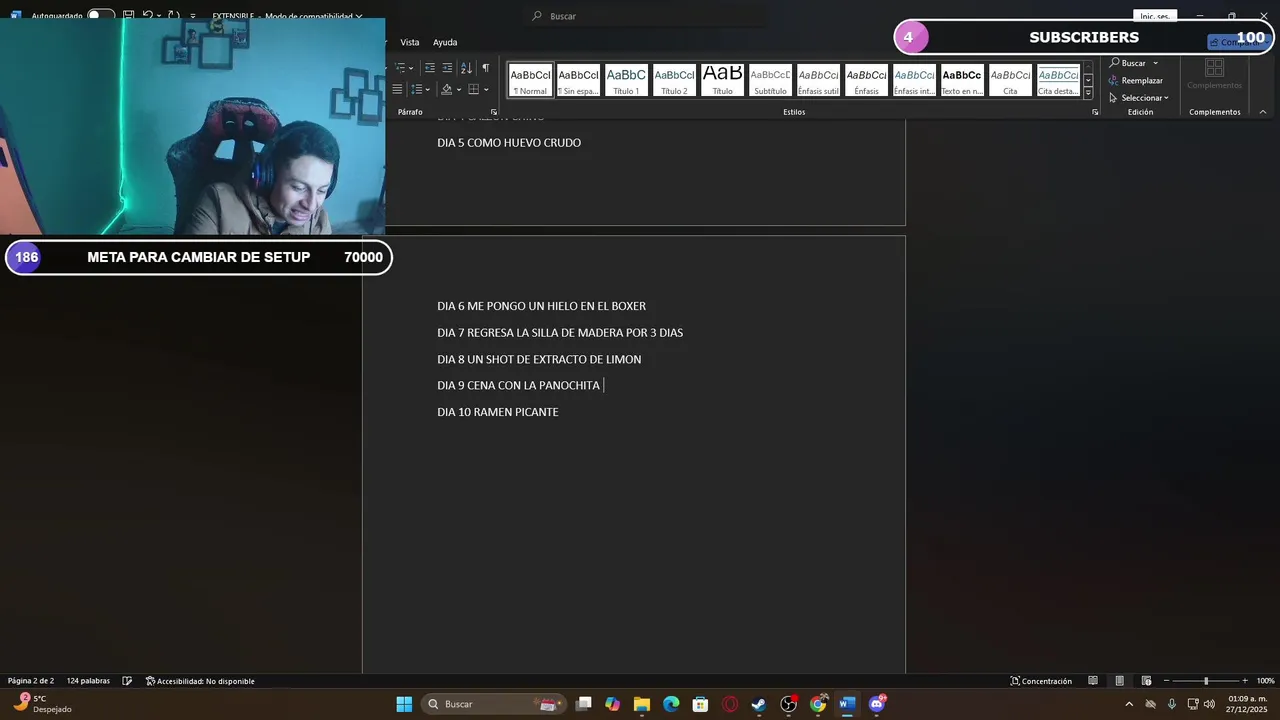The image size is (1280, 720).
Task: Apply the Título 2 style
Action: 674,80
